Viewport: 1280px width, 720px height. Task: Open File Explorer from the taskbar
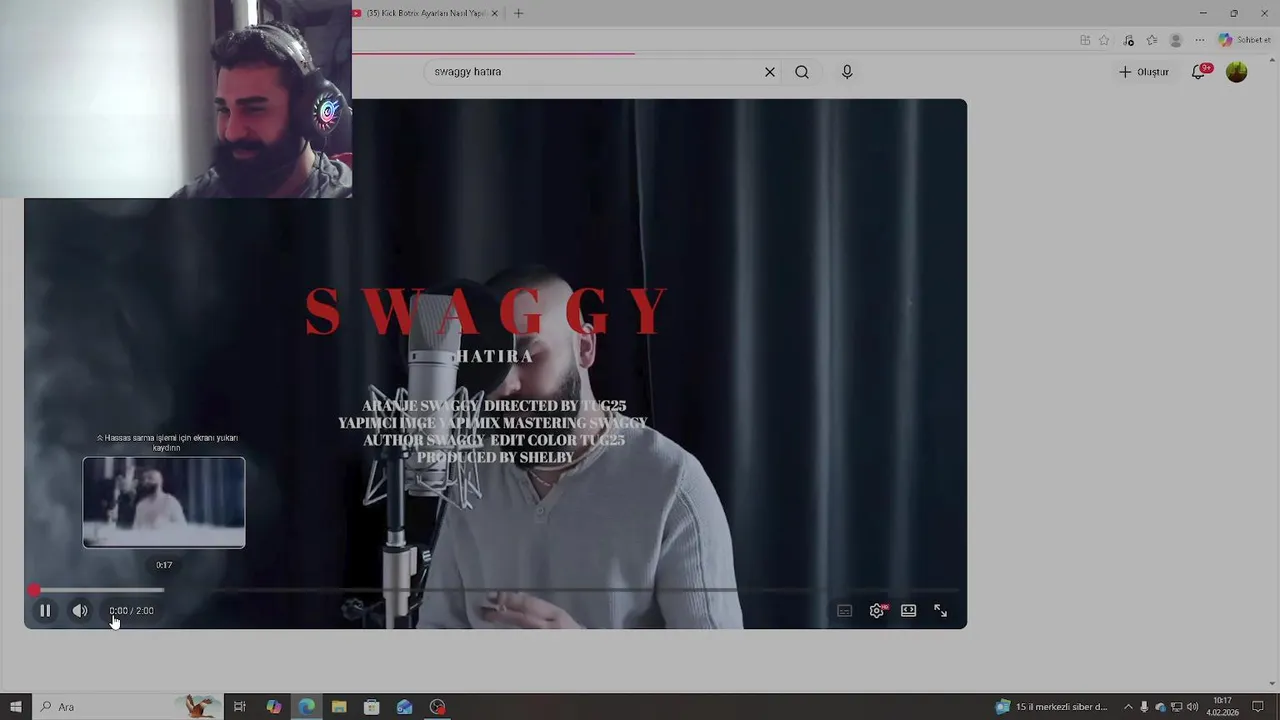click(339, 707)
